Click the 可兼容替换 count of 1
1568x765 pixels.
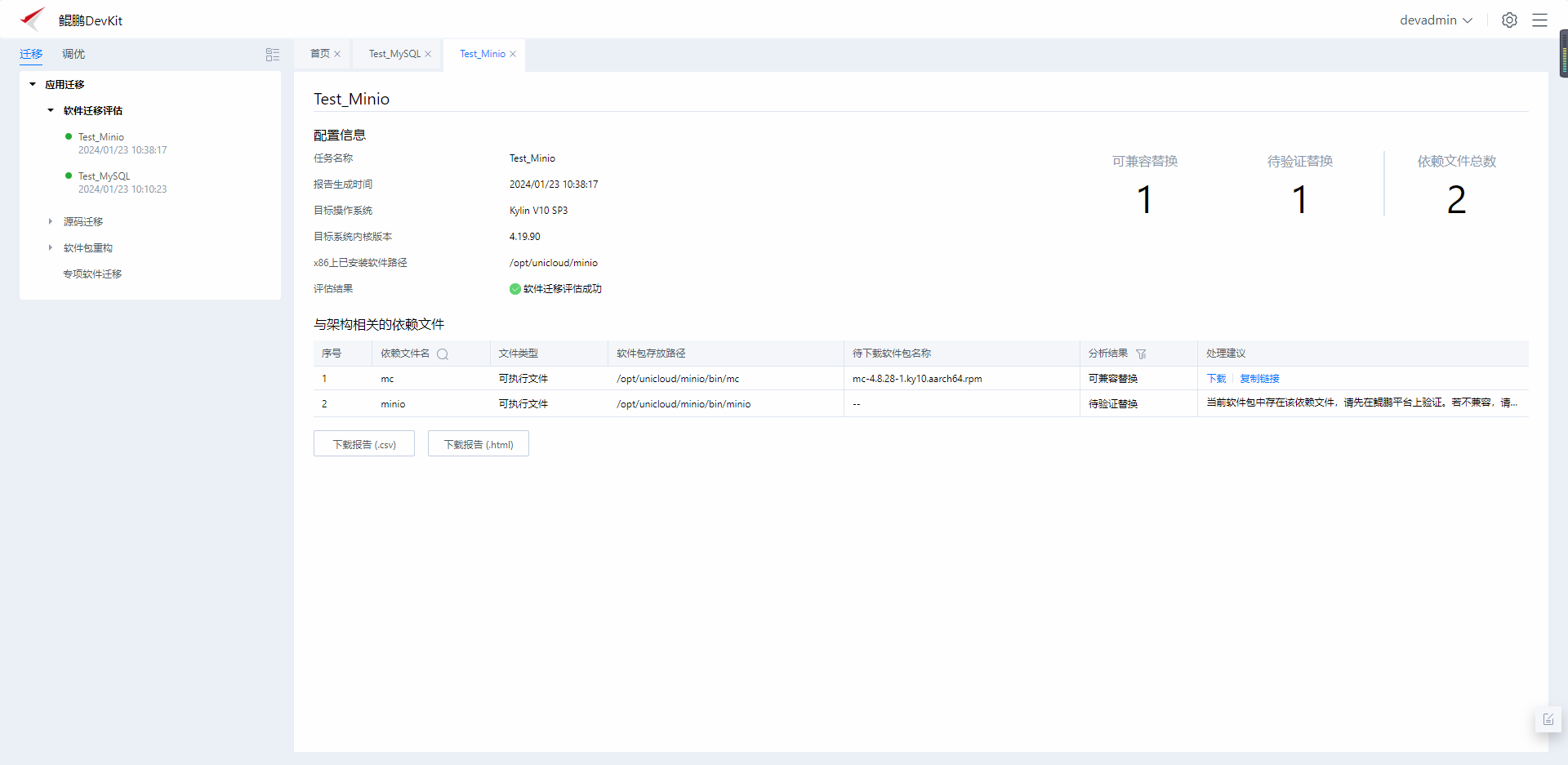pos(1145,200)
